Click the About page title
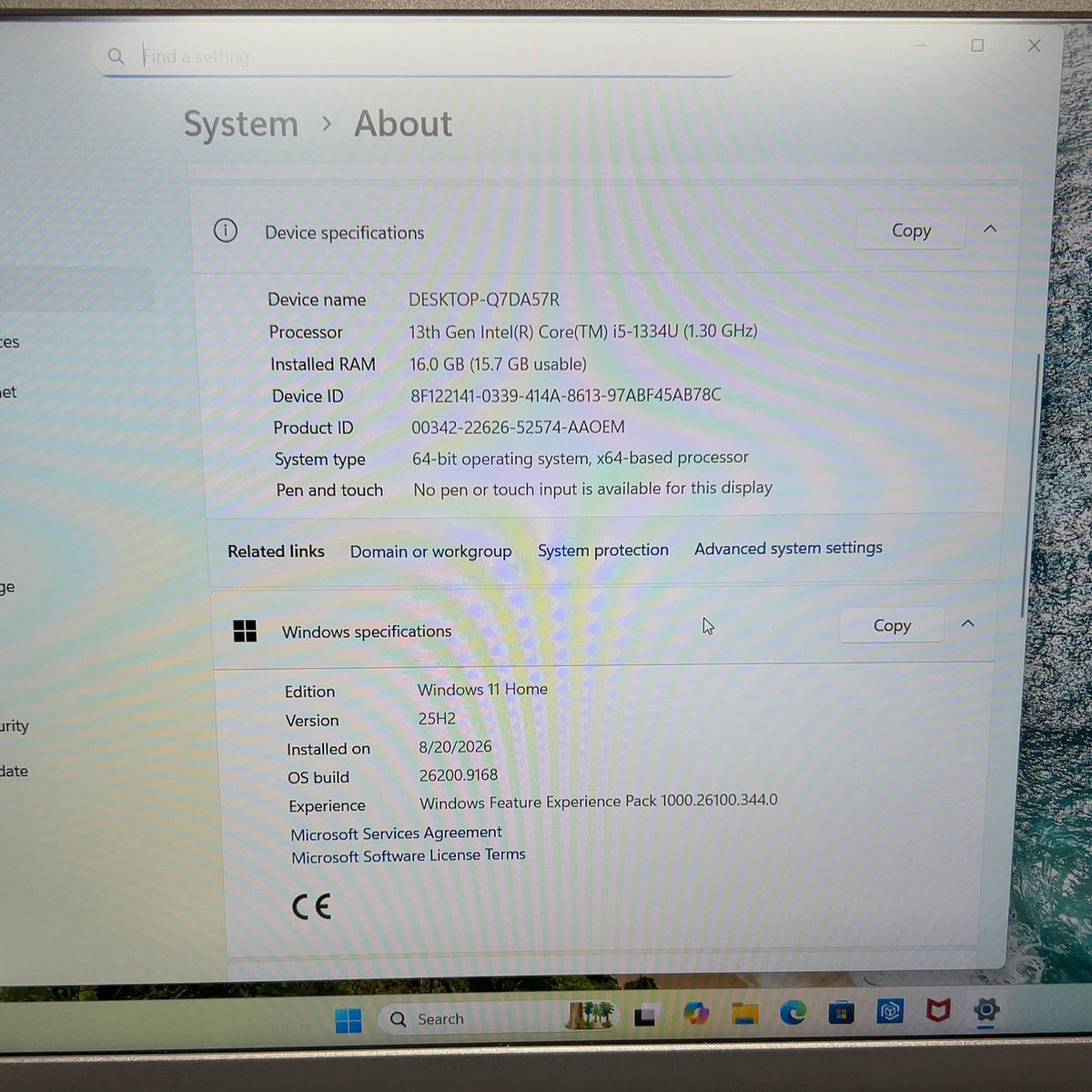Image resolution: width=1092 pixels, height=1092 pixels. (403, 124)
